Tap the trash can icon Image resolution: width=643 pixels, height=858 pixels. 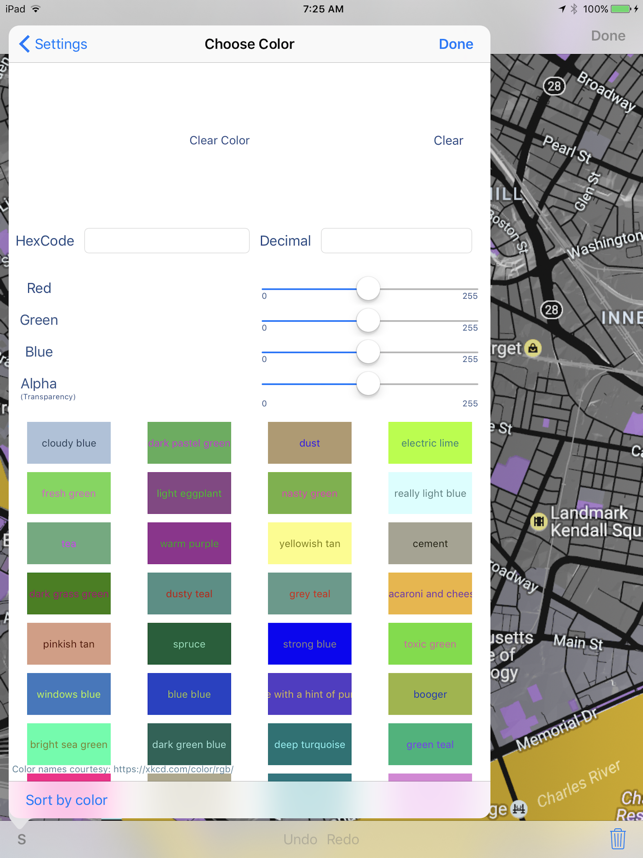click(618, 839)
